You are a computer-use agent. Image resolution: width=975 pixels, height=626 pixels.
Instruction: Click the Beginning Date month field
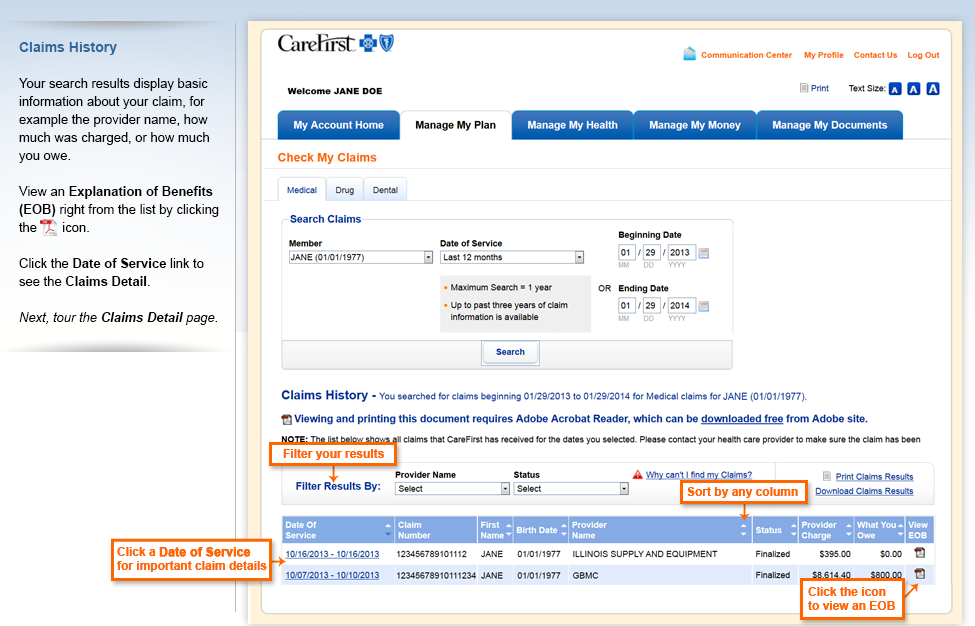click(626, 252)
